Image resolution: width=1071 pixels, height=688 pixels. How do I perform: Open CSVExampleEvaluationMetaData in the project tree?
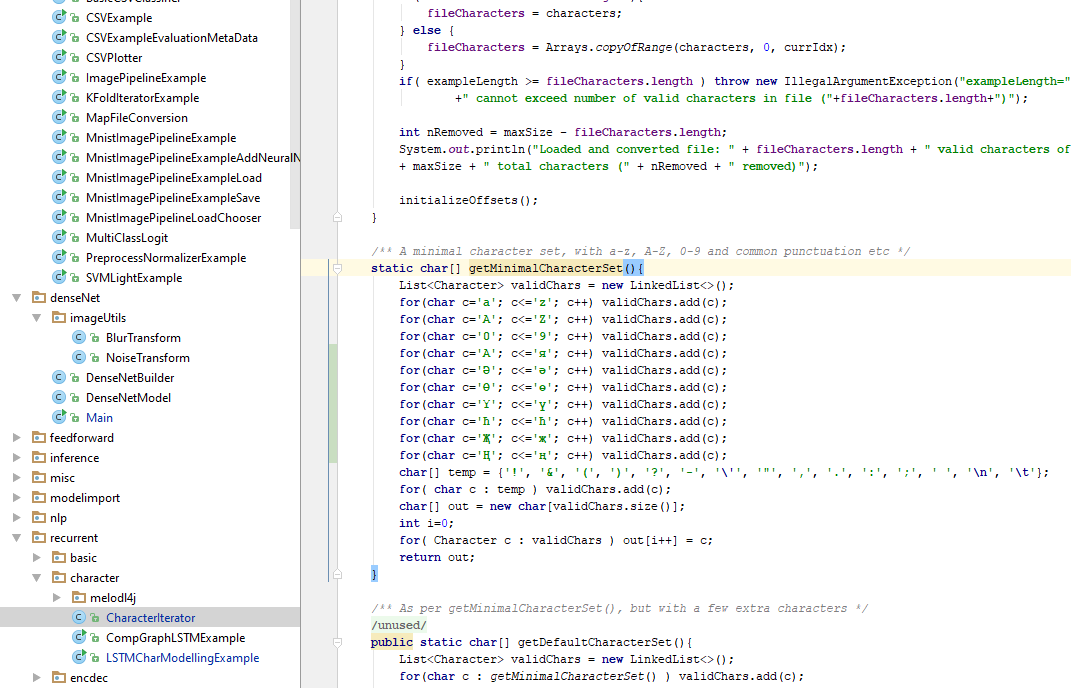point(171,38)
